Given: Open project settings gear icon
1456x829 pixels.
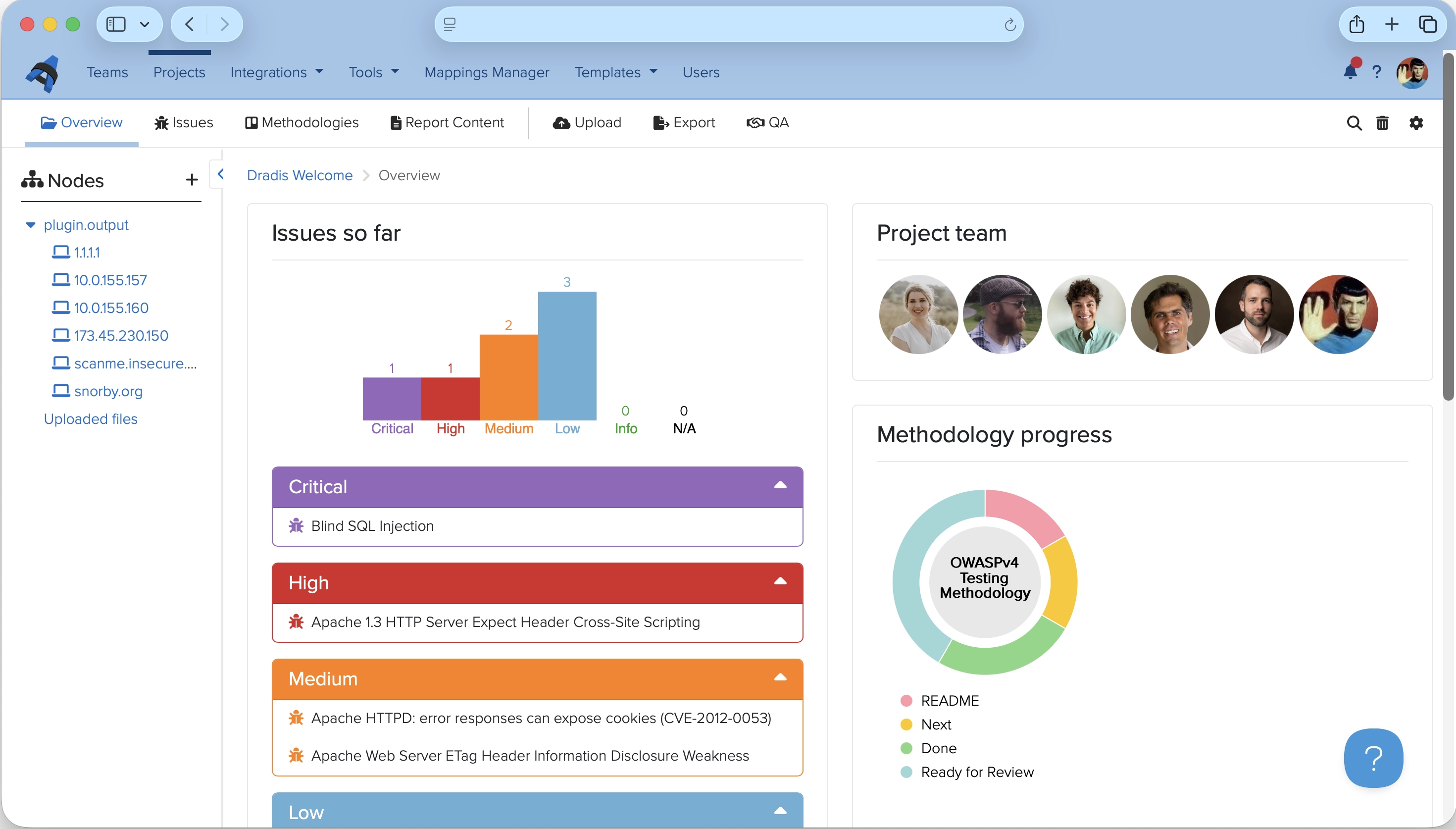Looking at the screenshot, I should 1416,123.
